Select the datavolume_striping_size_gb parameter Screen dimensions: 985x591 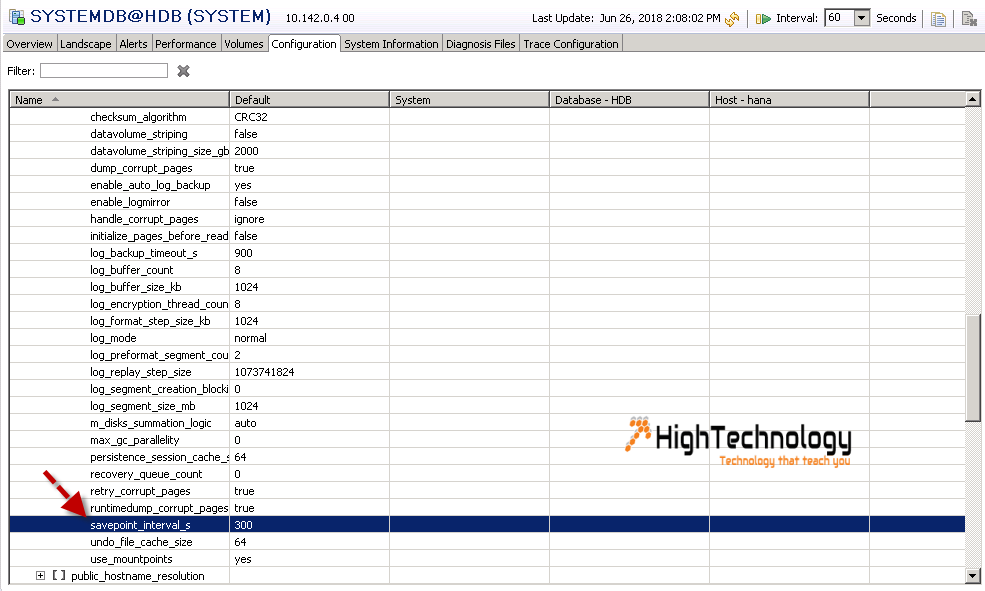[487, 151]
